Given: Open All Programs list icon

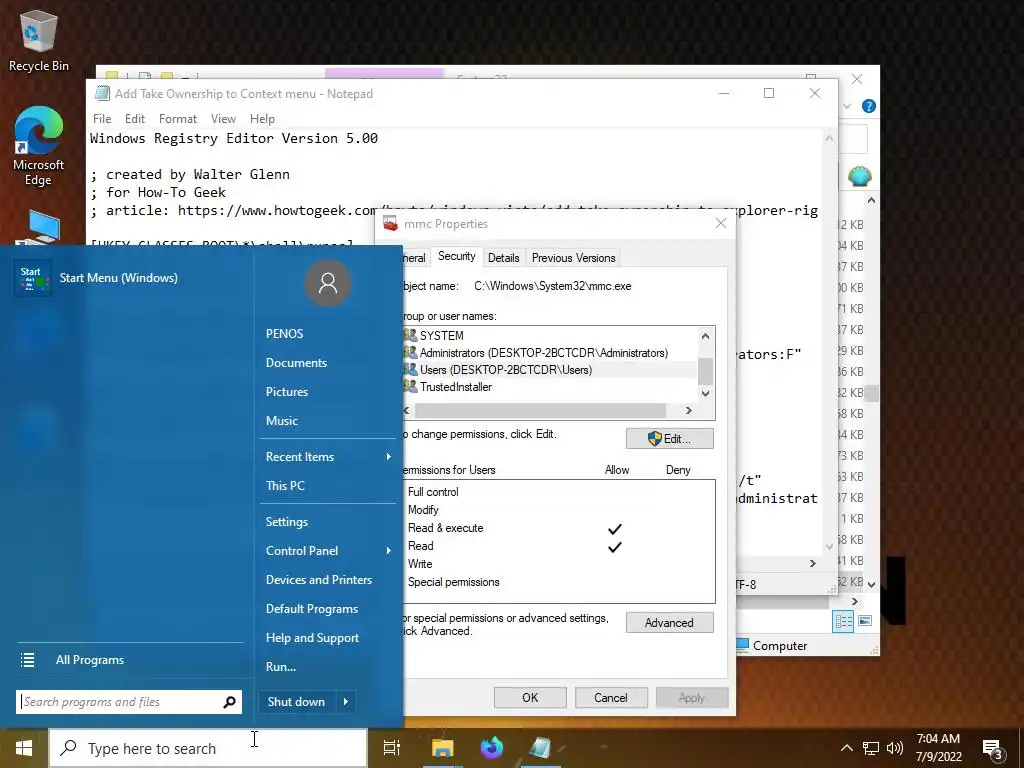Looking at the screenshot, I should point(27,660).
